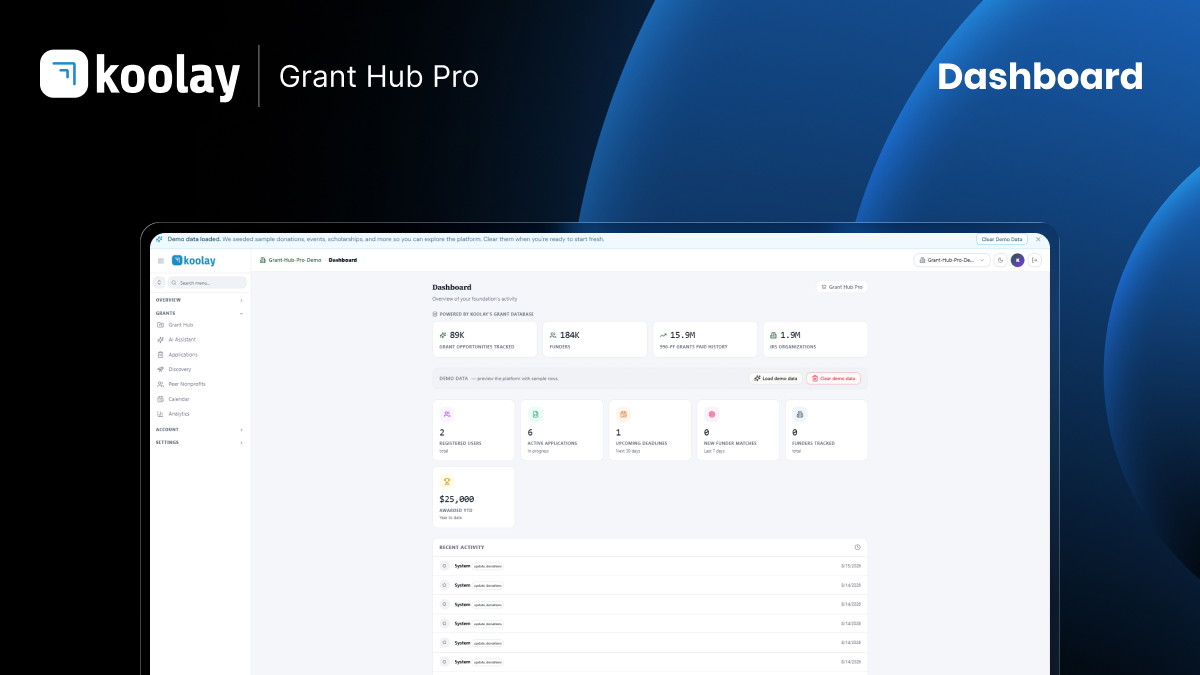Screen dimensions: 1200x675
Task: Click the $25,000 Awarded YTD value
Action: [x=457, y=498]
